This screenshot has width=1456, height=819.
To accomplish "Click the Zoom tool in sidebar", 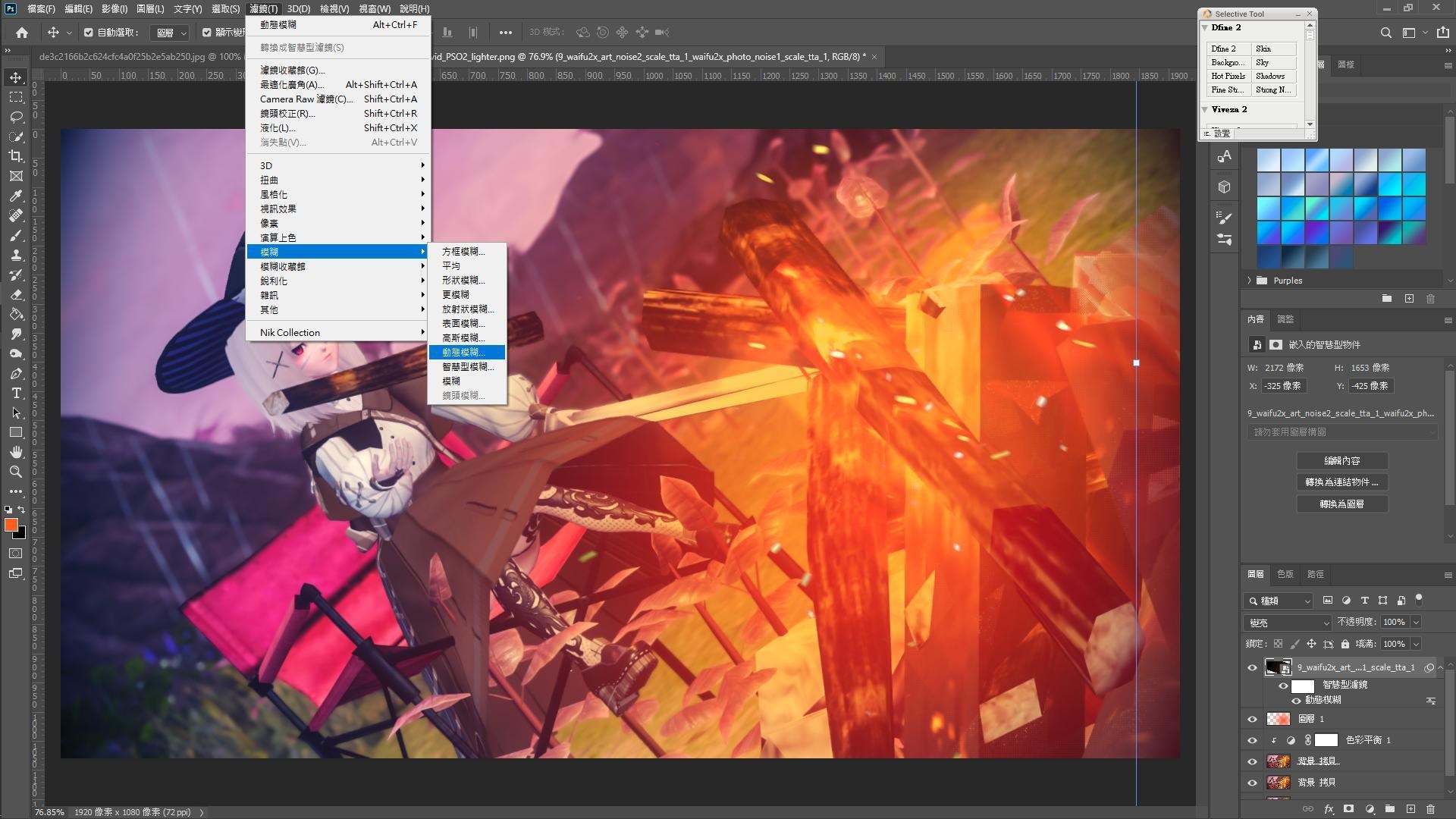I will (x=14, y=472).
